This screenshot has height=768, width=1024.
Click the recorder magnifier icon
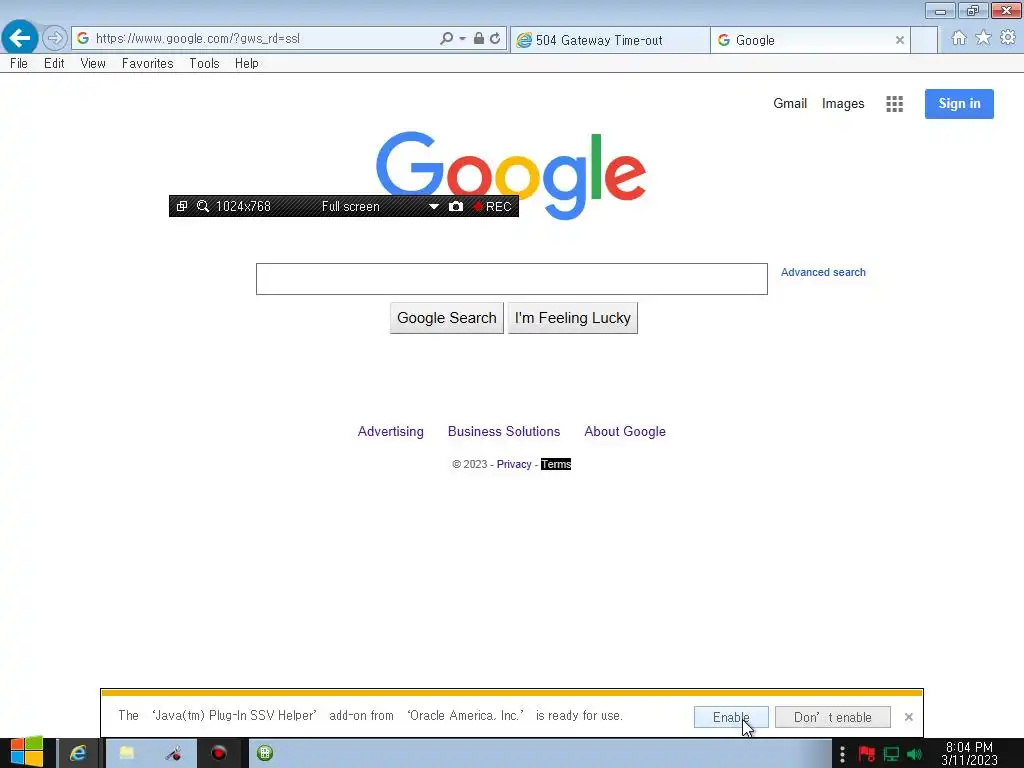203,206
